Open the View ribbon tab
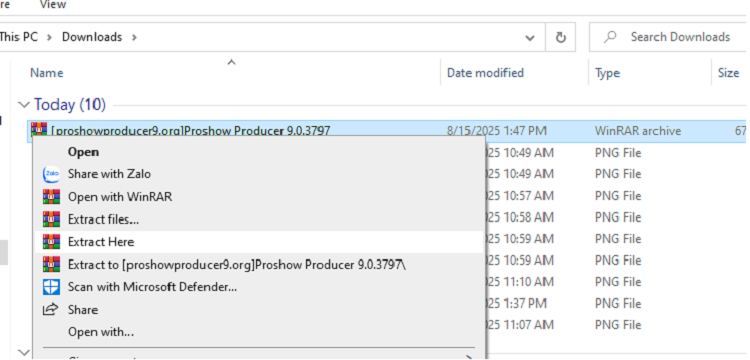 pos(53,5)
